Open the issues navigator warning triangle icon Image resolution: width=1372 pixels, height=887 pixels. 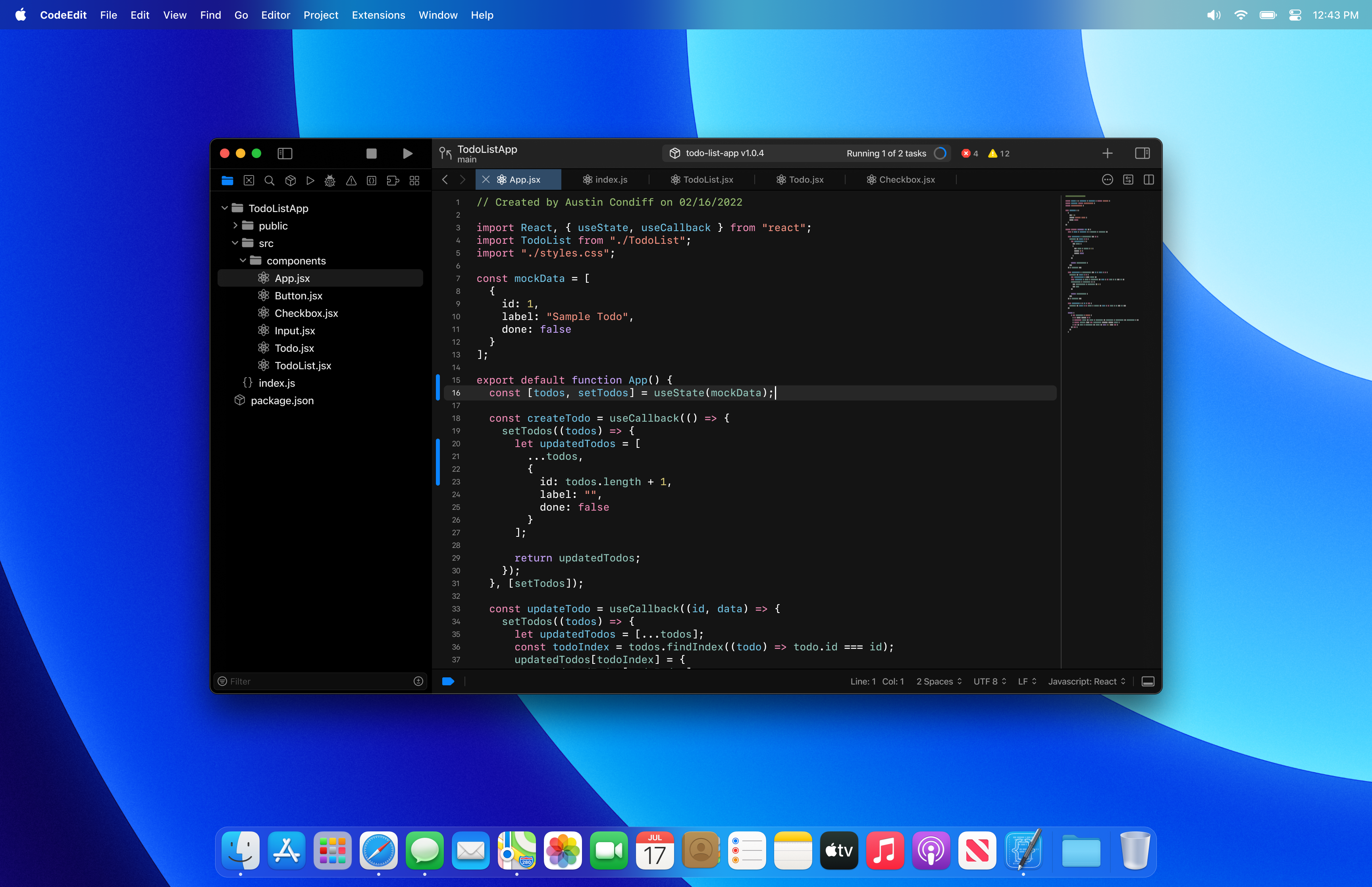click(351, 180)
